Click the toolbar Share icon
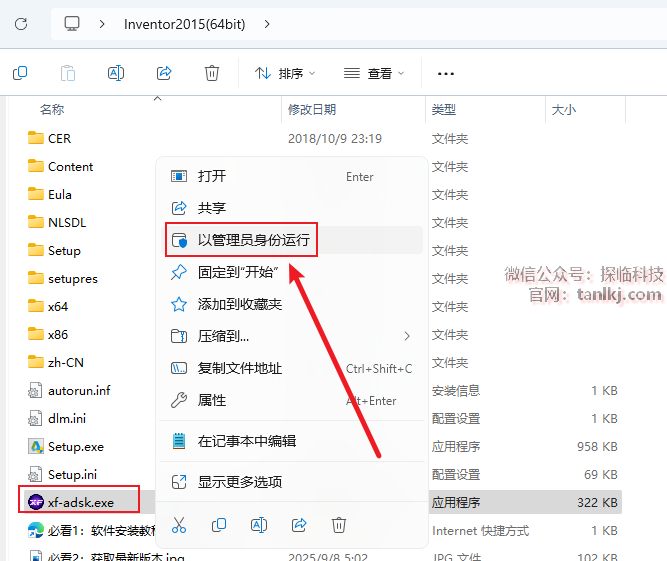Image resolution: width=667 pixels, height=561 pixels. point(164,73)
